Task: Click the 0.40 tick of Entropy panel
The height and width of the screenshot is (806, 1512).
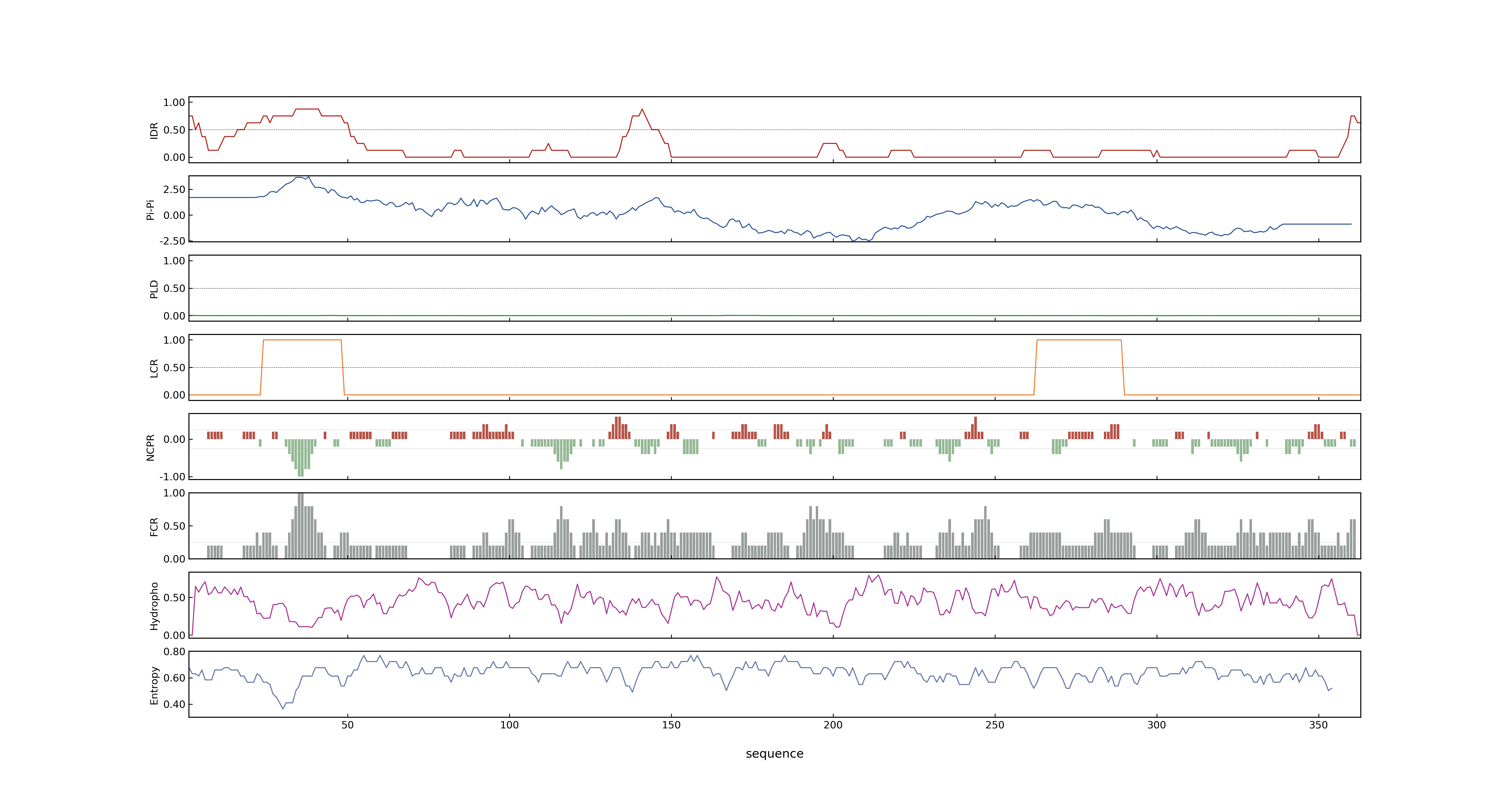Action: tap(174, 704)
